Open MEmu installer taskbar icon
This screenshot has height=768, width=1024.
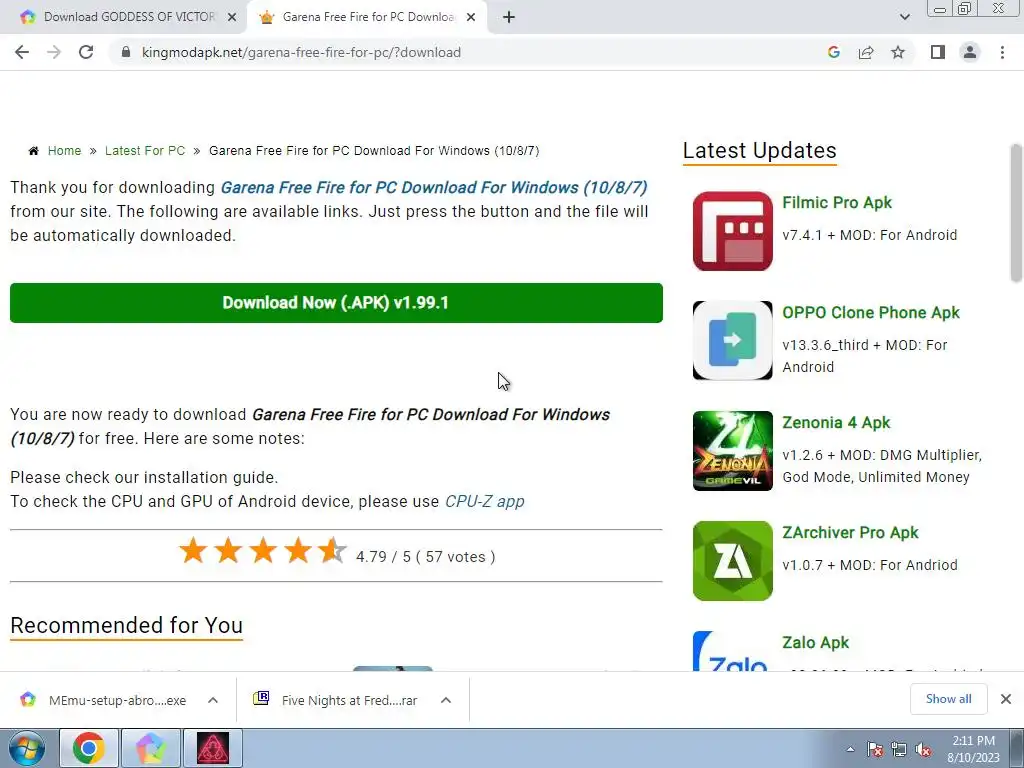150,748
